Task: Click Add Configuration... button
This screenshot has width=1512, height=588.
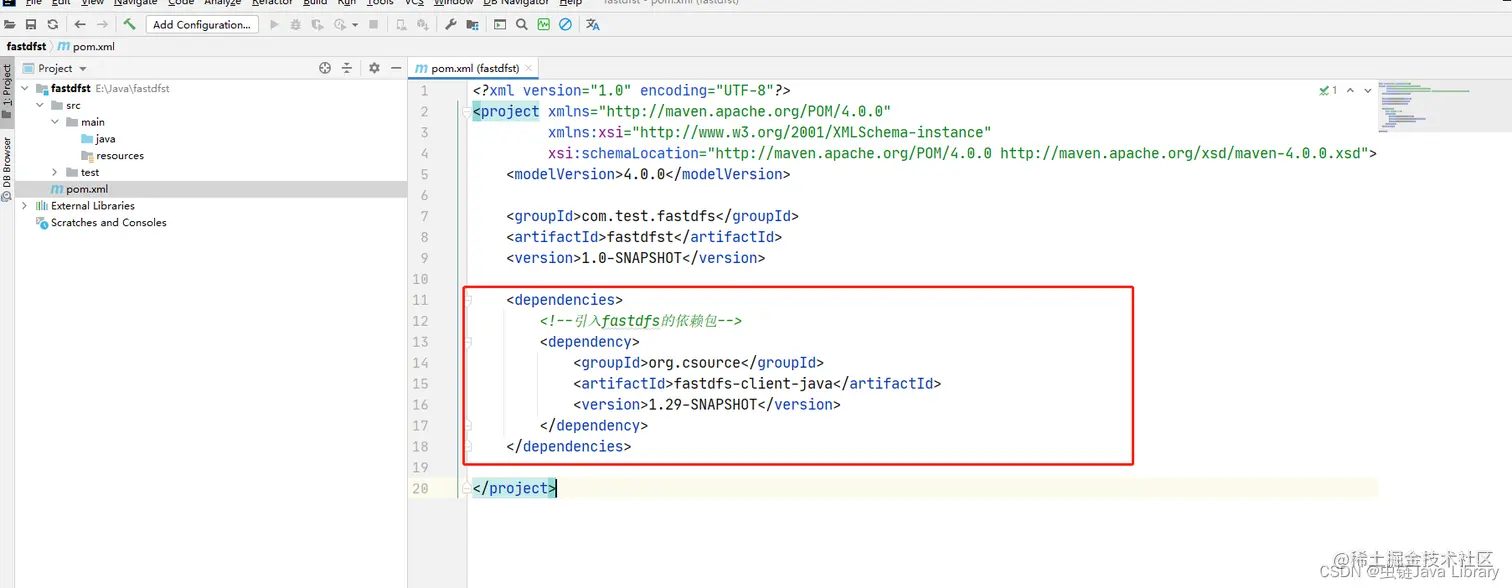Action: [x=202, y=24]
